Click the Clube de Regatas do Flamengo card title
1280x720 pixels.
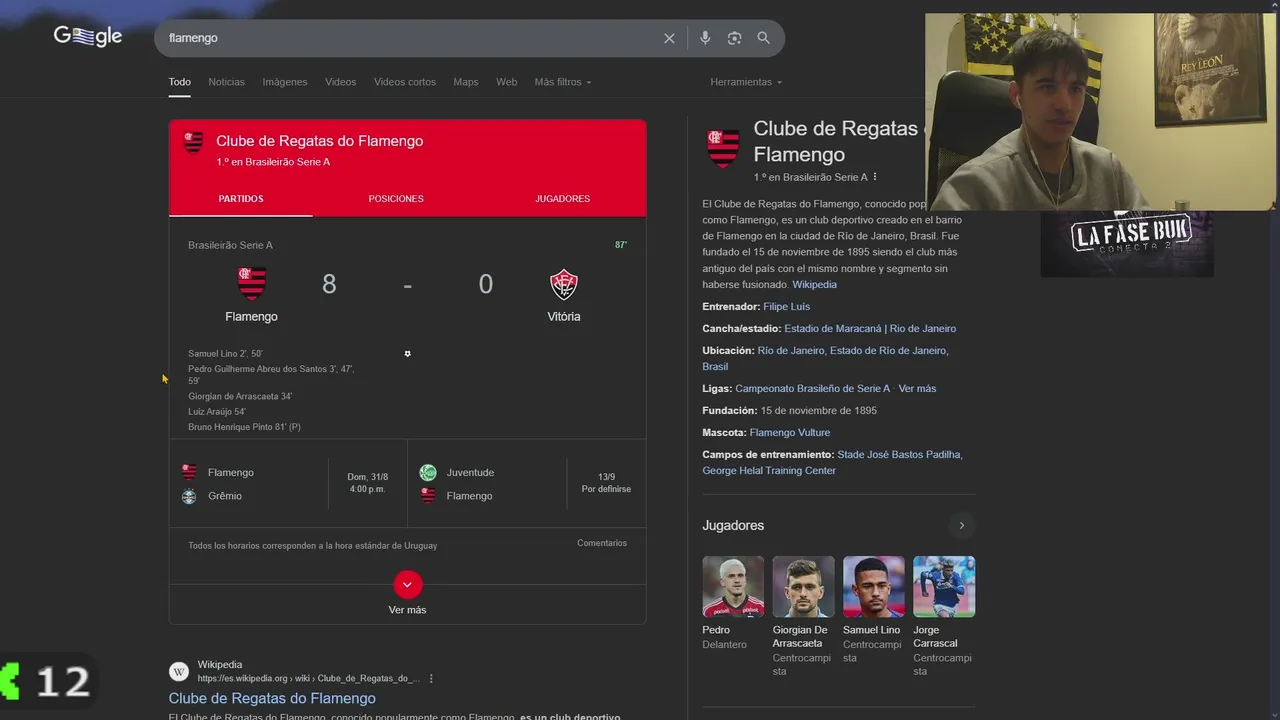(x=319, y=141)
